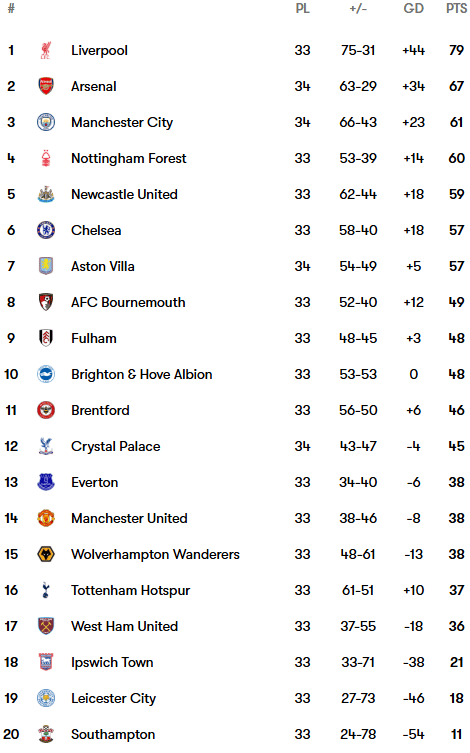This screenshot has height=753, width=470.
Task: Sort table by PTS column header
Action: (x=456, y=9)
